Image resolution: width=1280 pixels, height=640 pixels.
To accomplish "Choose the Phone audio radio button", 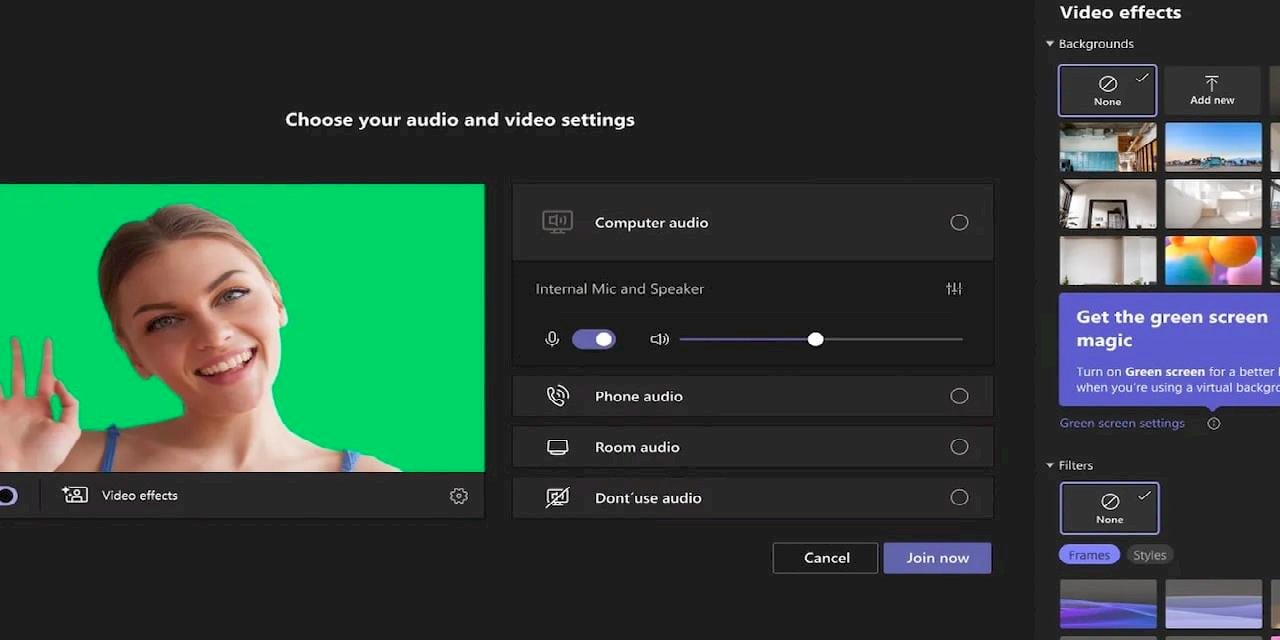I will click(x=959, y=396).
